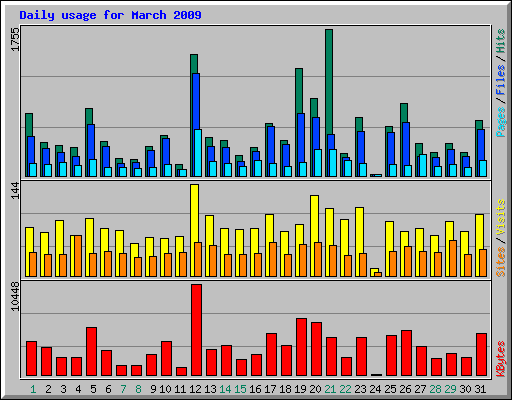
Task: Select day label 31 on the axis
Action: pos(480,389)
